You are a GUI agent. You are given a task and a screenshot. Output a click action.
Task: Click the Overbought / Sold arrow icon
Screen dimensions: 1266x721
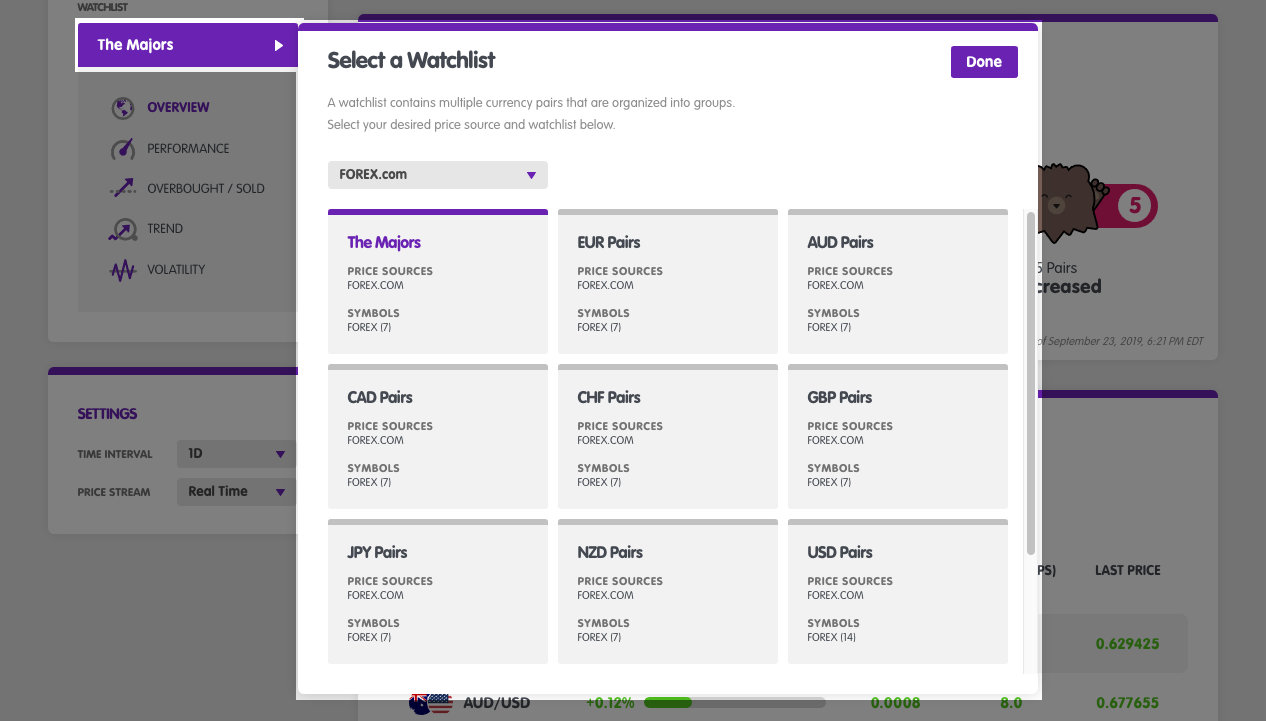(x=122, y=189)
